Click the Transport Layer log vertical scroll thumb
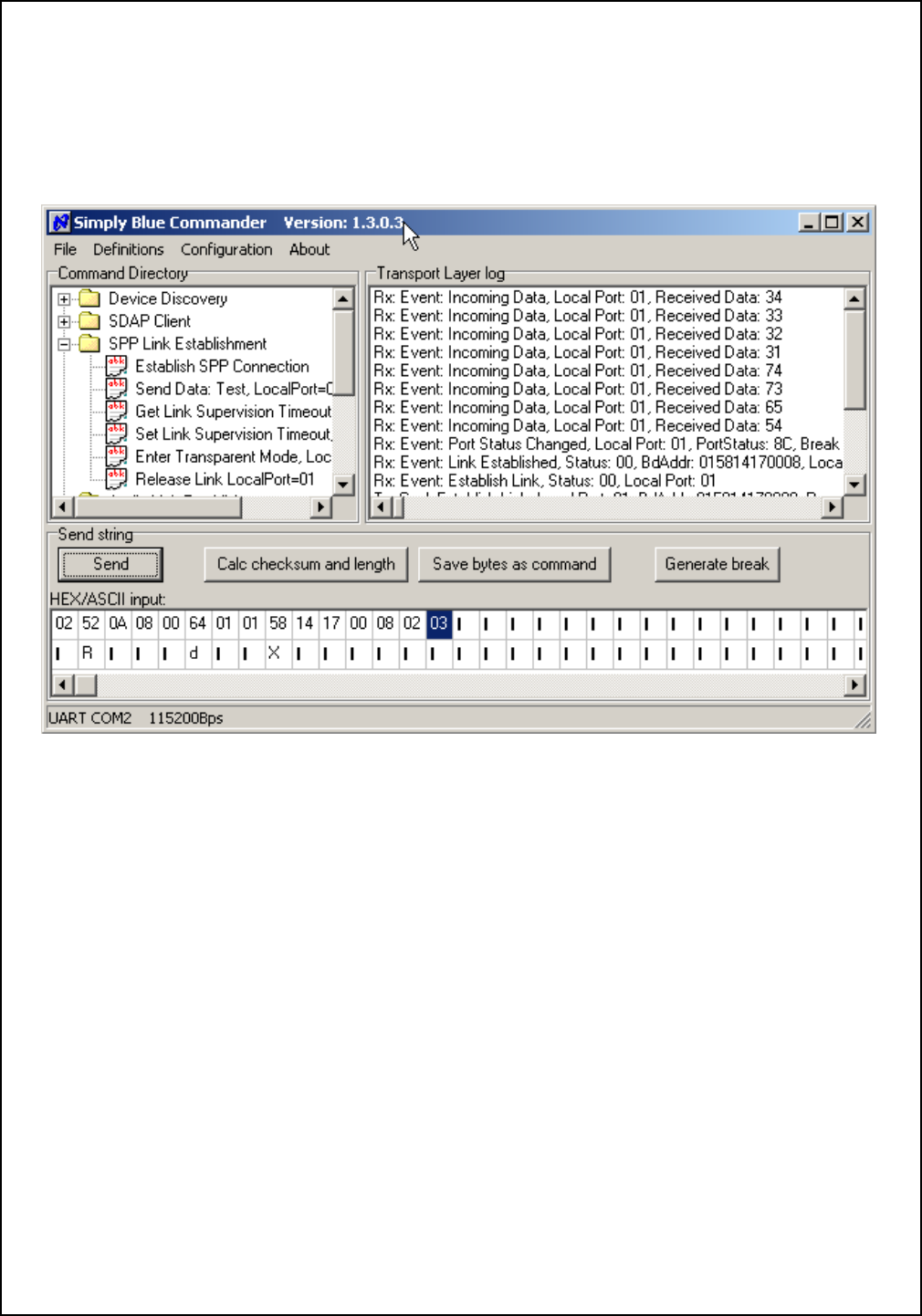The height and width of the screenshot is (1316, 922). coord(854,360)
